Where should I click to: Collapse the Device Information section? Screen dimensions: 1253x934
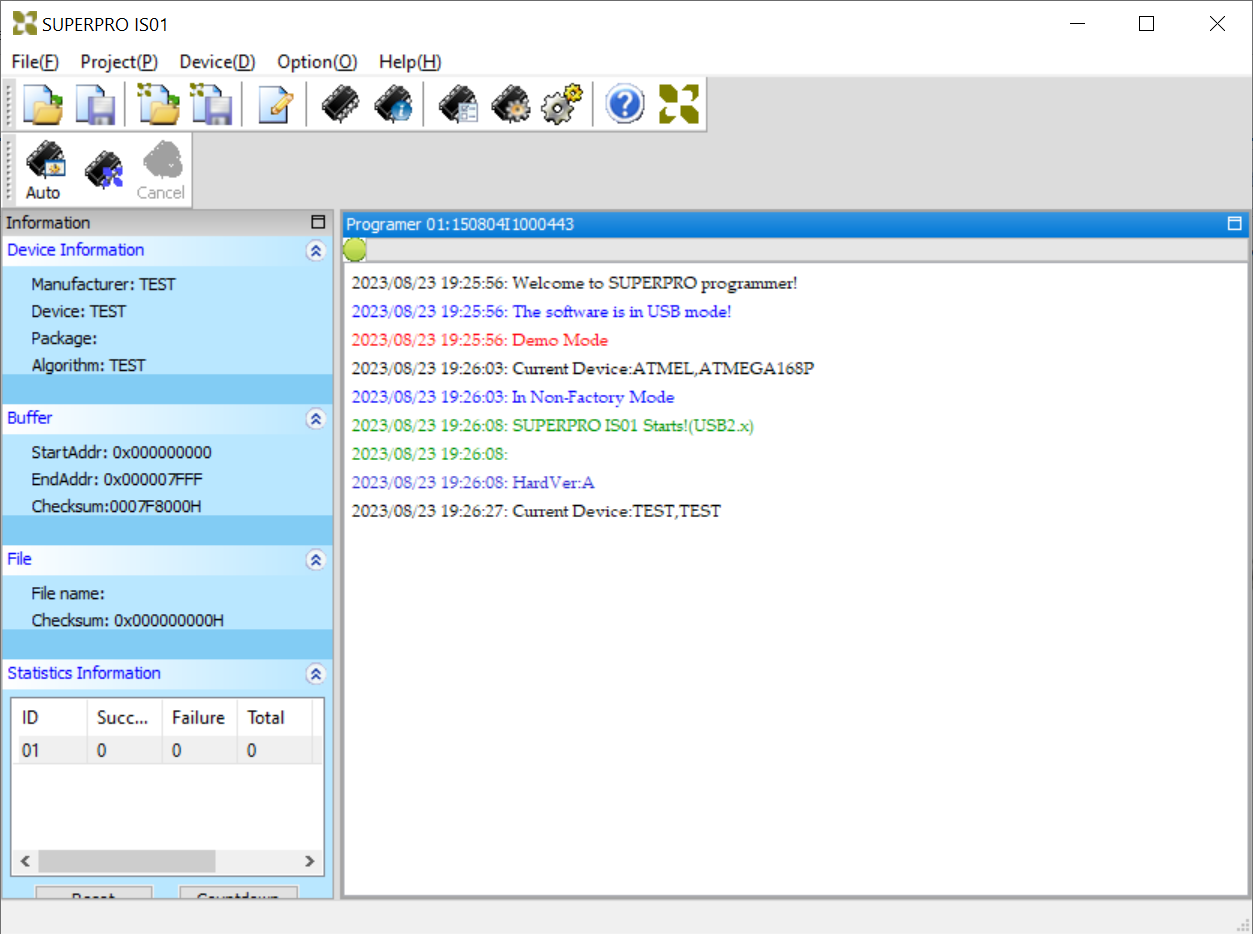pyautogui.click(x=316, y=251)
